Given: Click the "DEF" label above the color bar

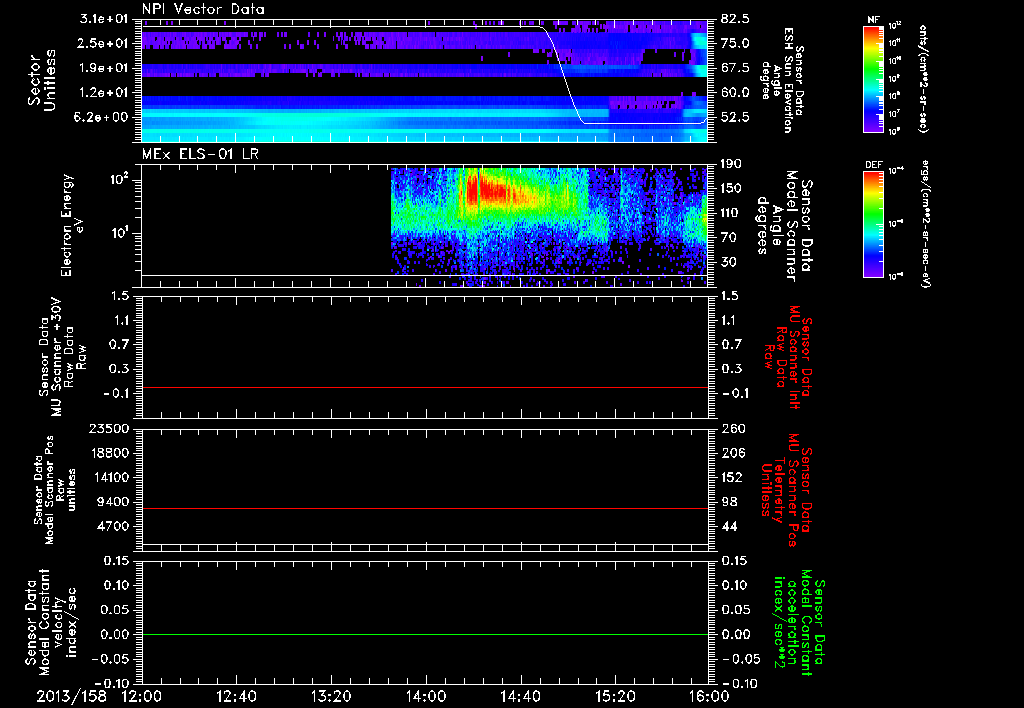Looking at the screenshot, I should (874, 165).
